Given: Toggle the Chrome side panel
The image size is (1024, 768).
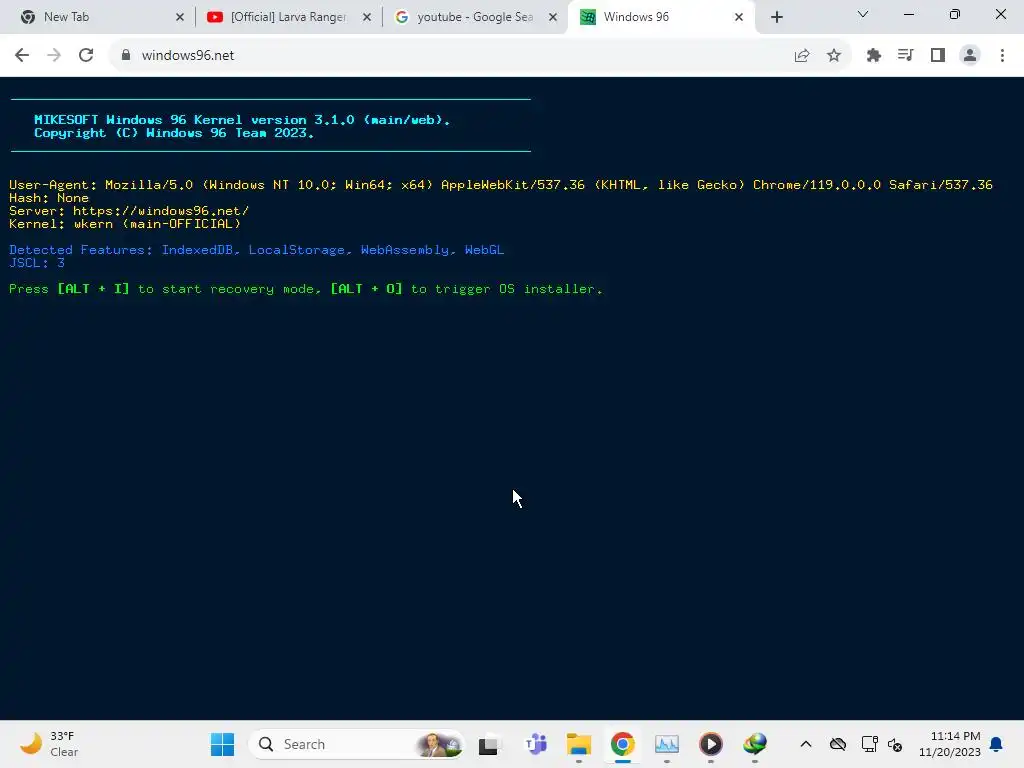Looking at the screenshot, I should tap(938, 56).
